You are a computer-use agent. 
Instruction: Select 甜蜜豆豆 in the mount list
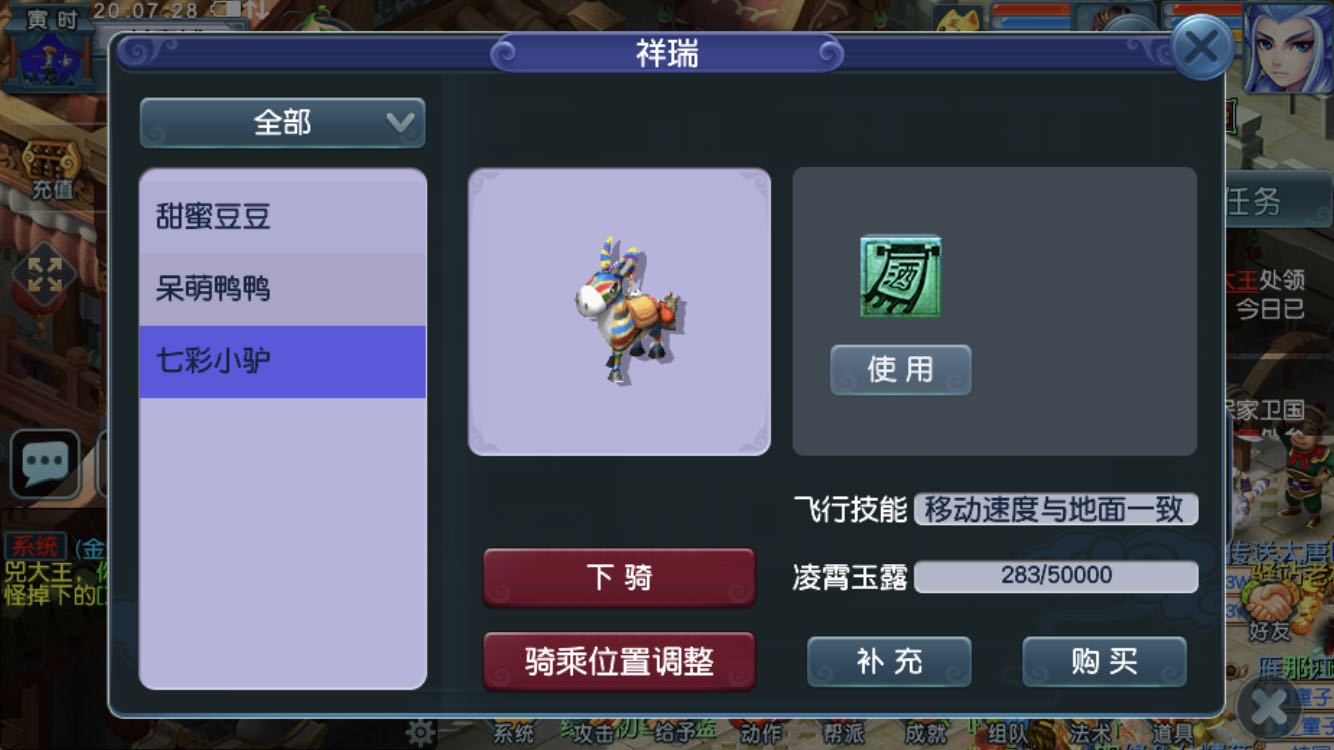tap(283, 217)
